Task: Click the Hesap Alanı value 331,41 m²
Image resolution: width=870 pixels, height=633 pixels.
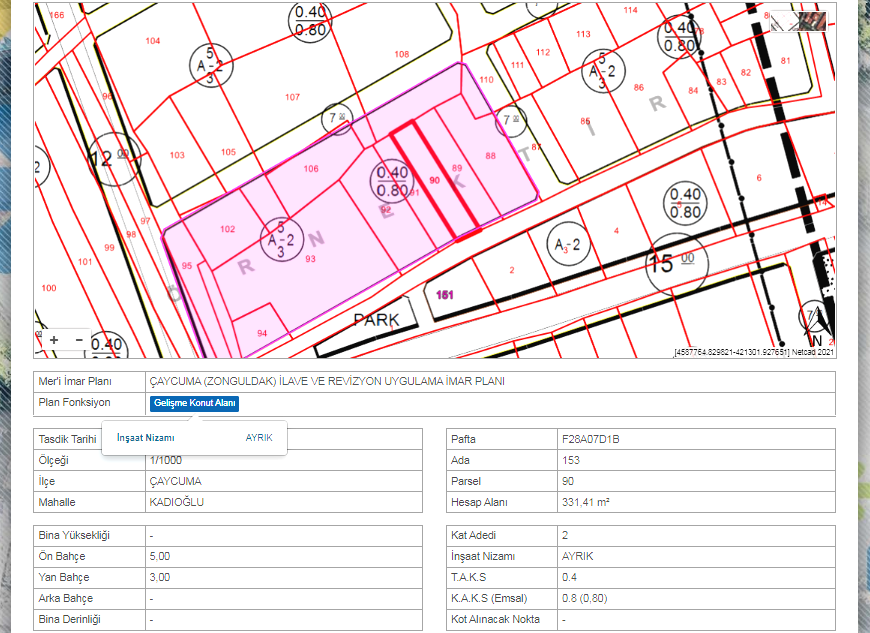Action: click(x=586, y=502)
